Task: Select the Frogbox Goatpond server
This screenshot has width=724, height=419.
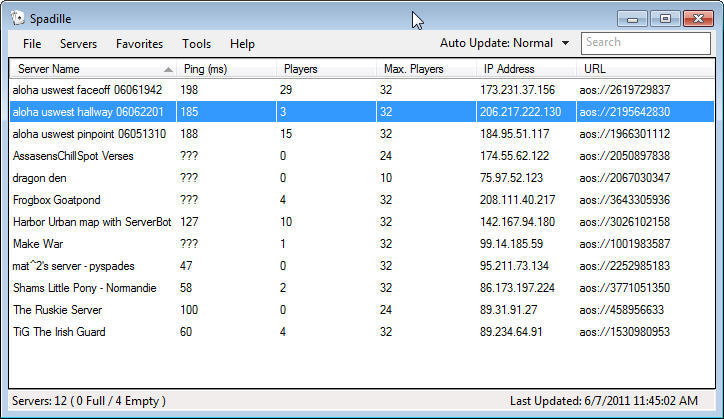Action: (362, 200)
